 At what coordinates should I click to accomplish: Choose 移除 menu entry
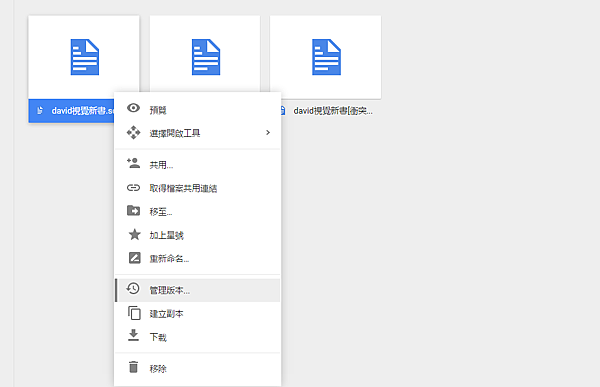(x=197, y=368)
